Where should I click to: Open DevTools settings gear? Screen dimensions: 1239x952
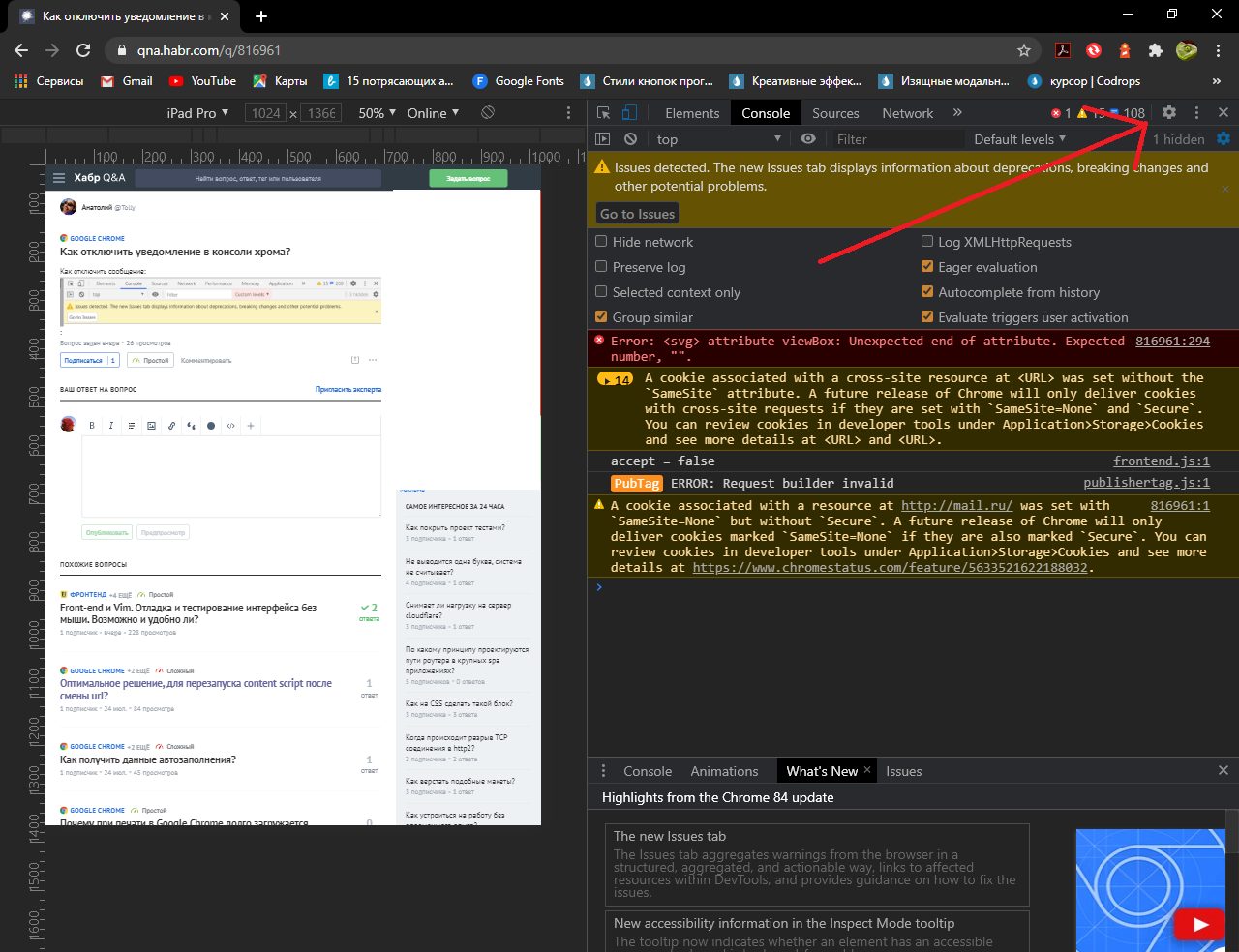click(1169, 113)
